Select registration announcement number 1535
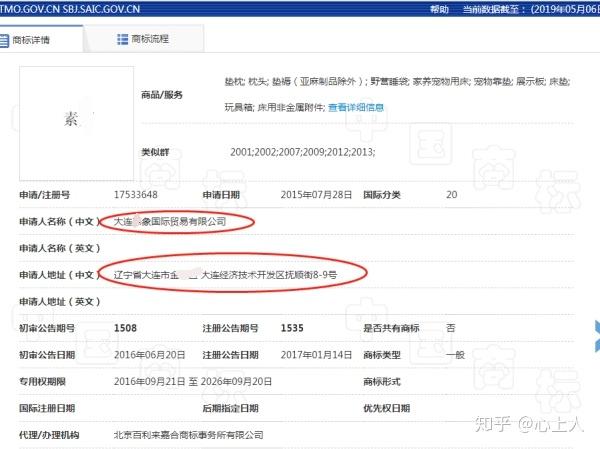Viewport: 600px width, 449px height. click(292, 328)
